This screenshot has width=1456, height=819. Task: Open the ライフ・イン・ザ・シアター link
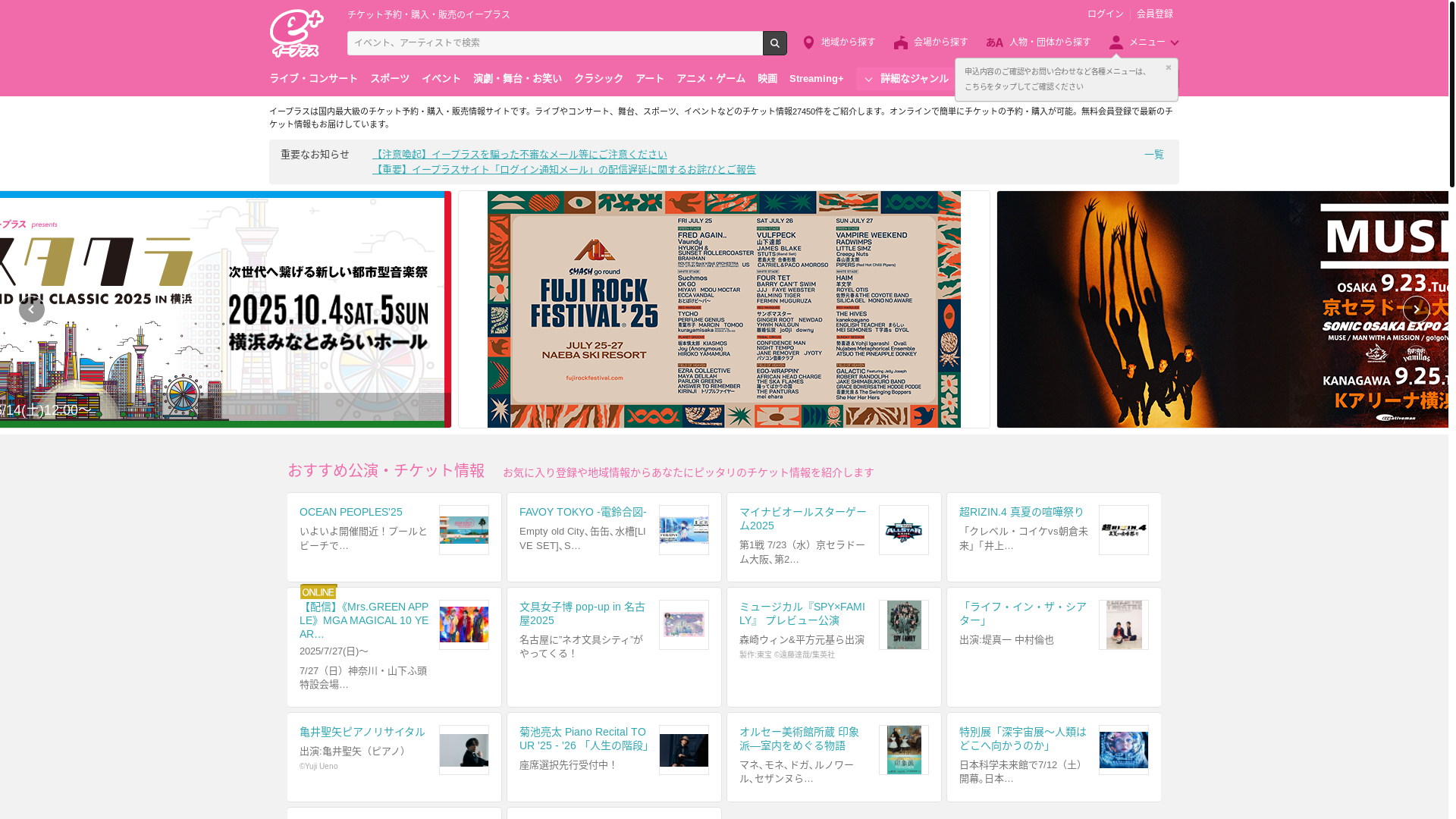pyautogui.click(x=1023, y=614)
